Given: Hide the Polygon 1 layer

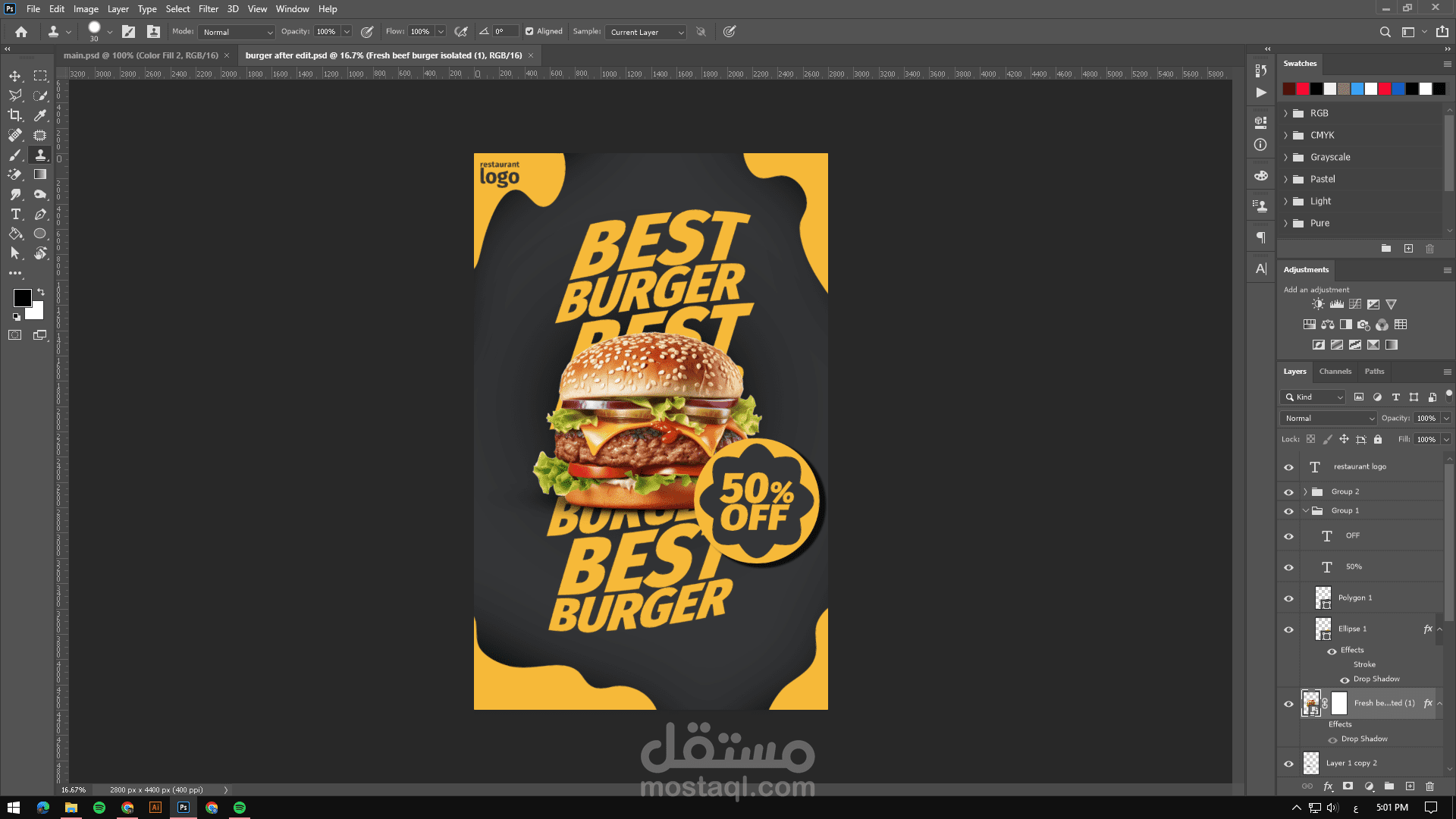Looking at the screenshot, I should 1288,598.
